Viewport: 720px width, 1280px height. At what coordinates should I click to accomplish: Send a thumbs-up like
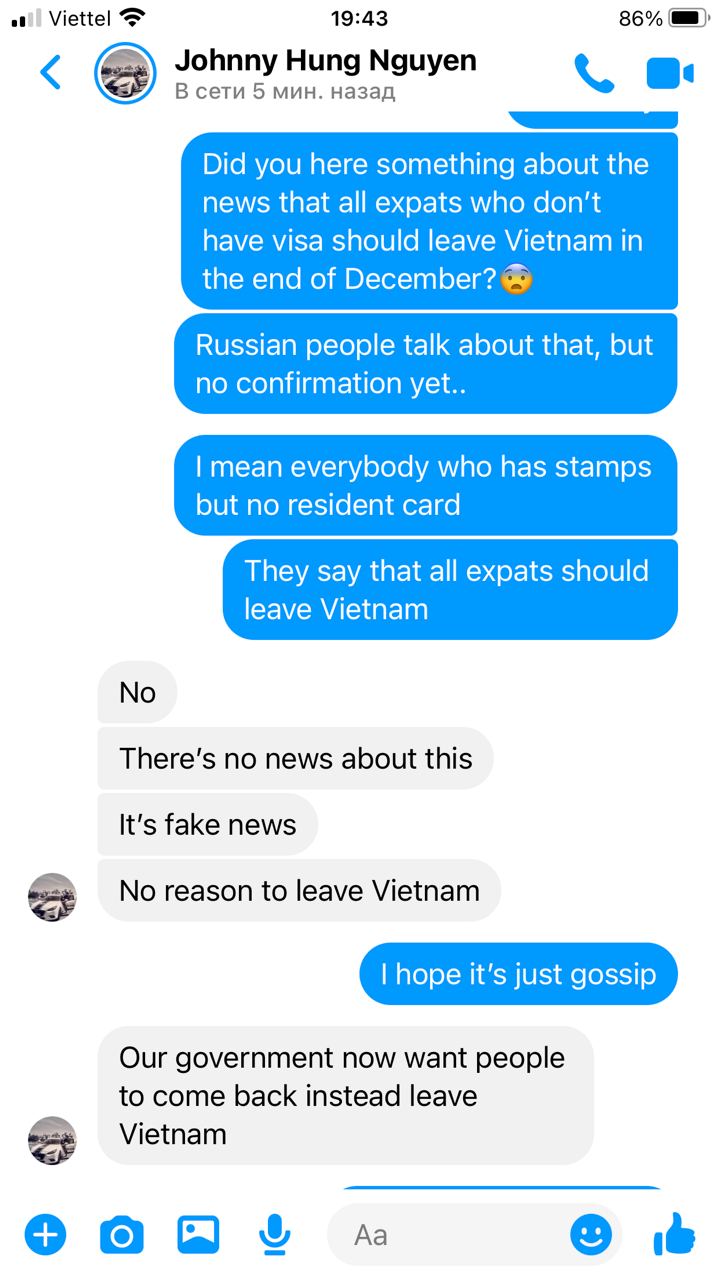point(675,1234)
